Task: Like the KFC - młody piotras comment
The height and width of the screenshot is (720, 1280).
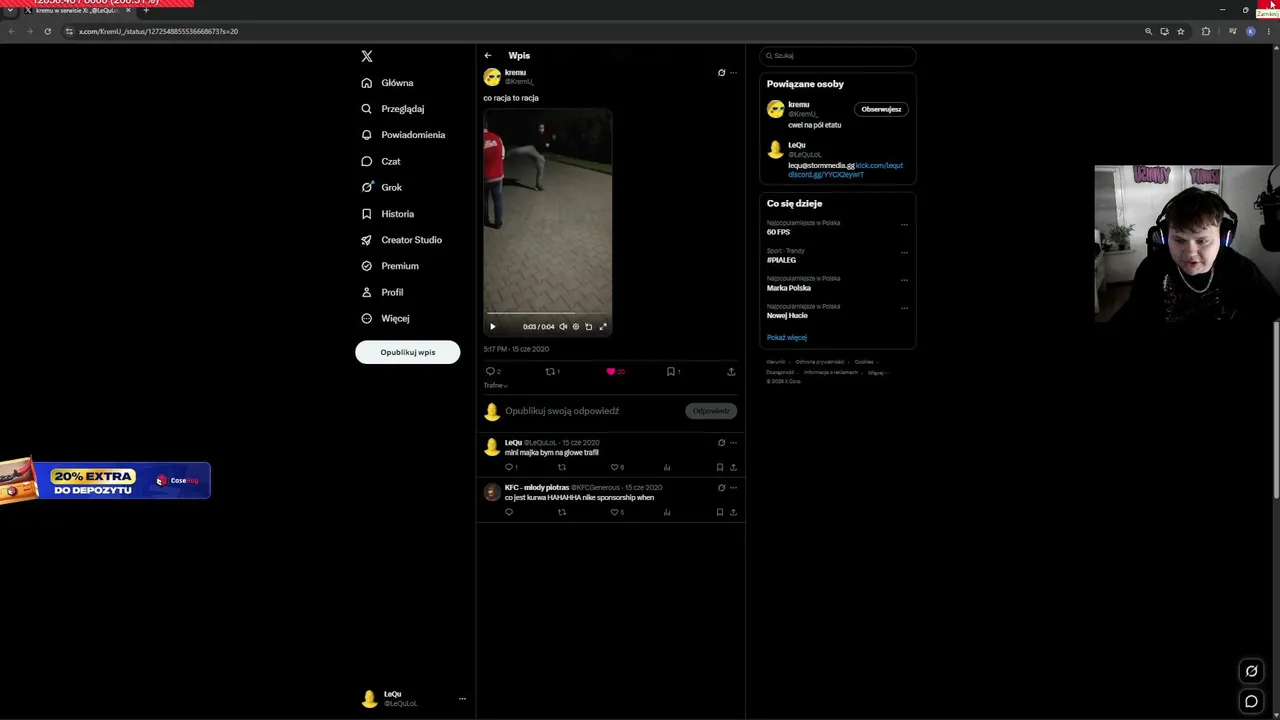Action: pyautogui.click(x=616, y=512)
